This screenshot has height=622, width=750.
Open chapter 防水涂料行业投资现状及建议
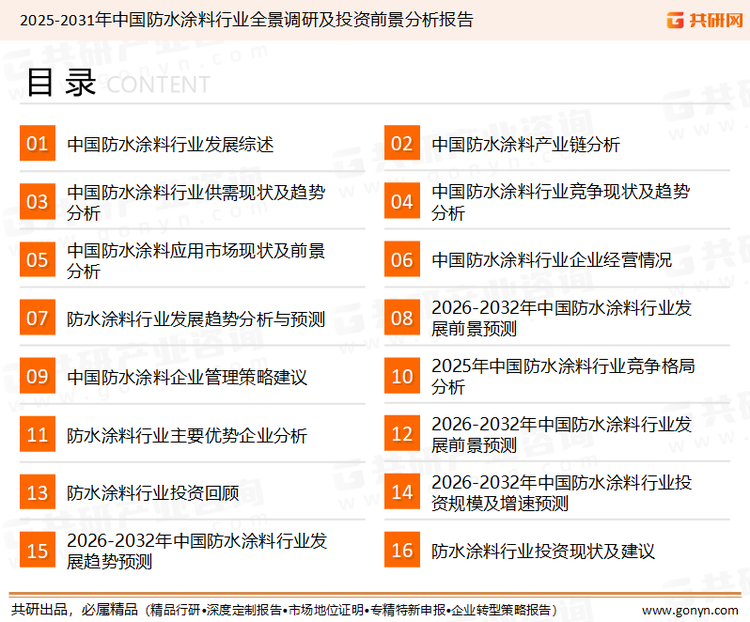tap(543, 551)
